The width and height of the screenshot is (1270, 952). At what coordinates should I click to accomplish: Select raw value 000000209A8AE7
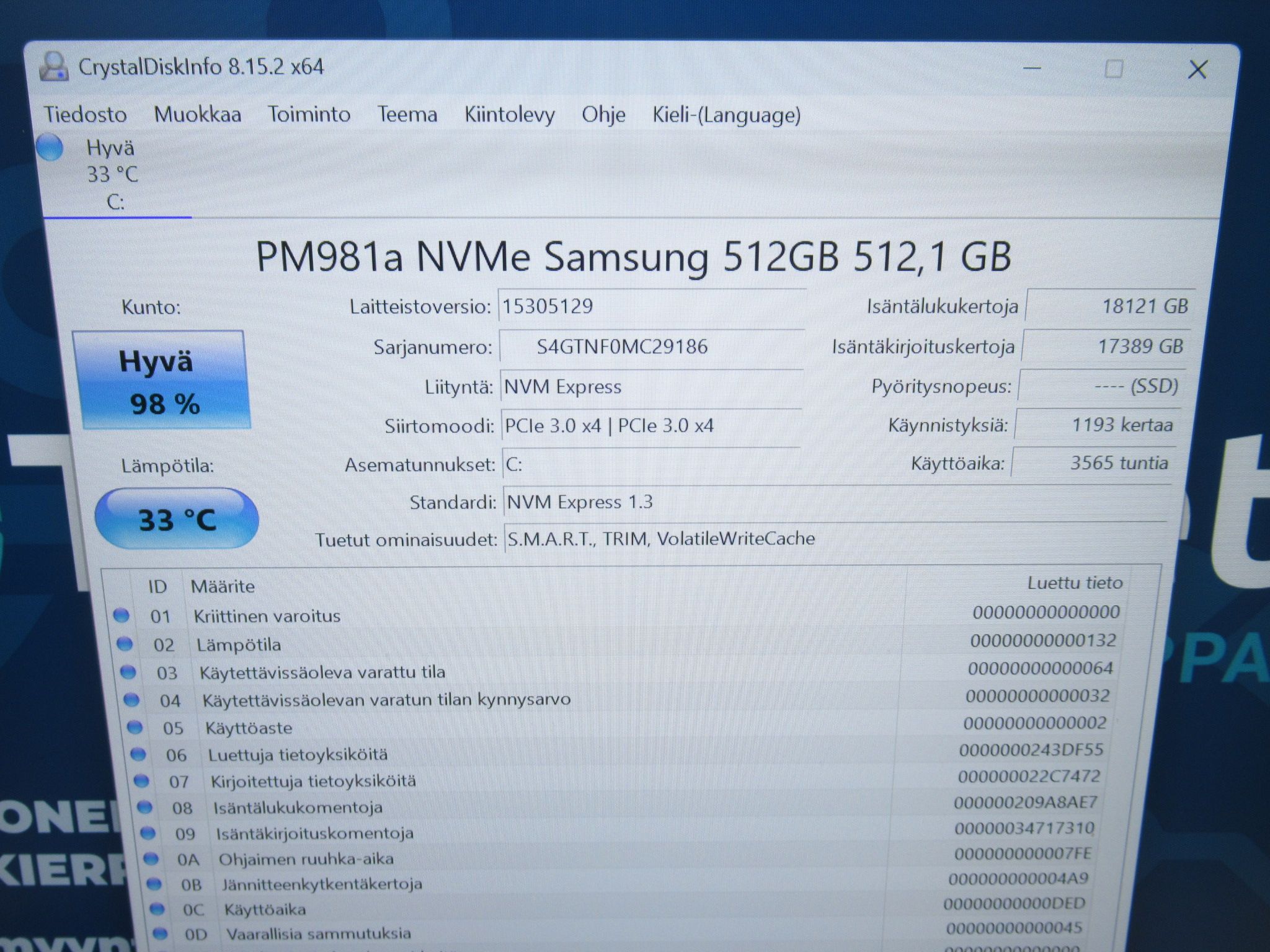pos(1026,803)
